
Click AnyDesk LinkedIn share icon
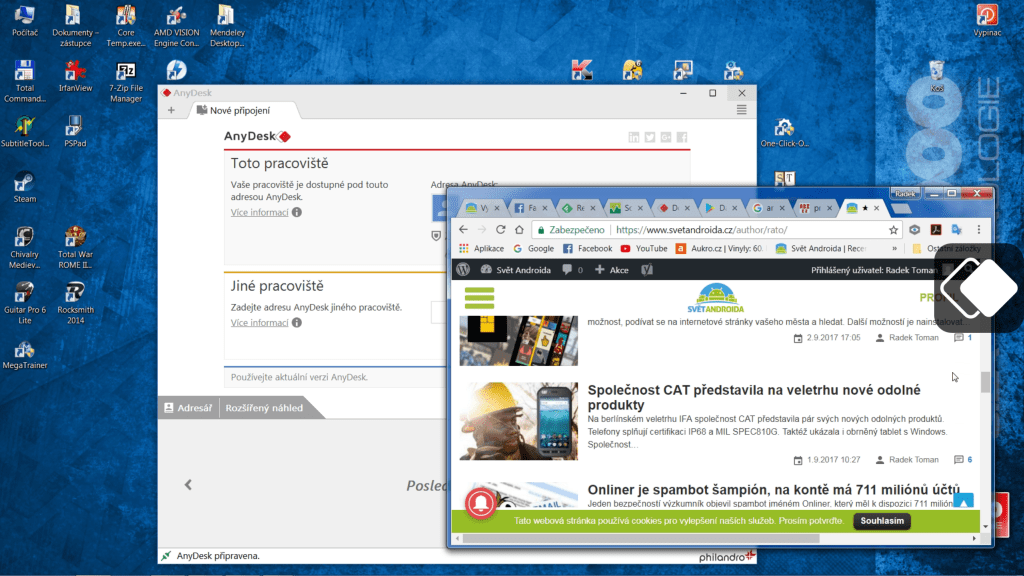tap(633, 137)
